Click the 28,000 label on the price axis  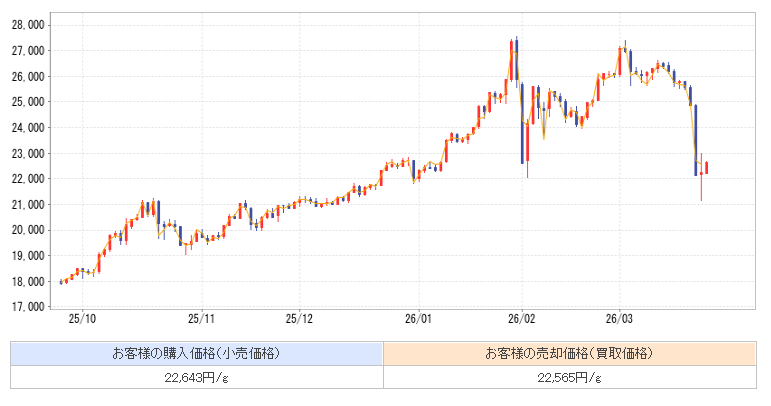[x=26, y=24]
